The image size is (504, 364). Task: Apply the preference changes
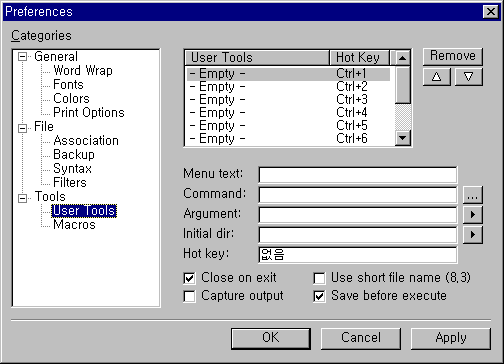(451, 338)
